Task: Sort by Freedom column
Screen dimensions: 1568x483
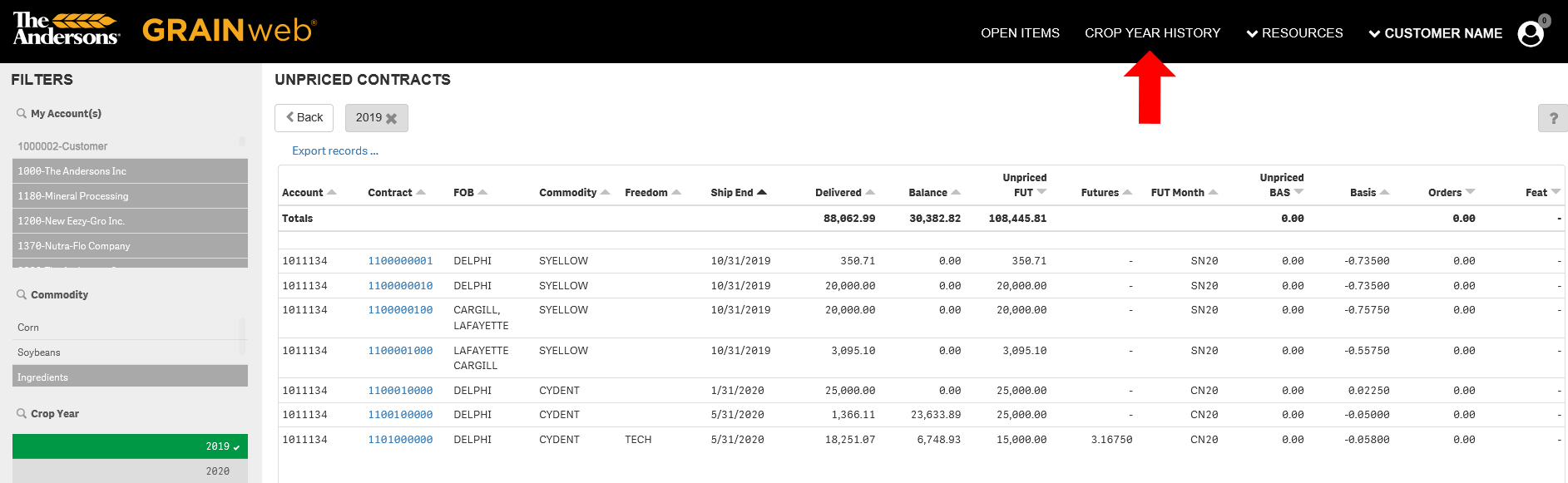Action: click(653, 193)
